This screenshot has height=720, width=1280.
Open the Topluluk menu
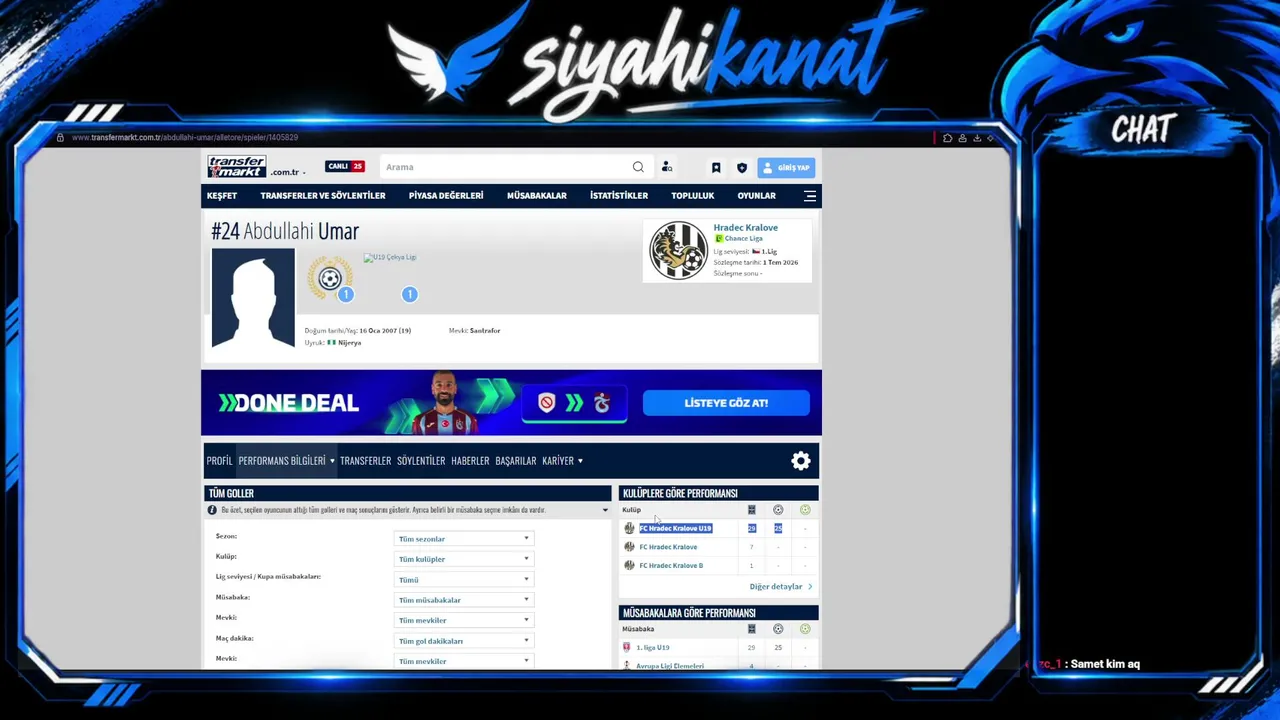(x=693, y=196)
